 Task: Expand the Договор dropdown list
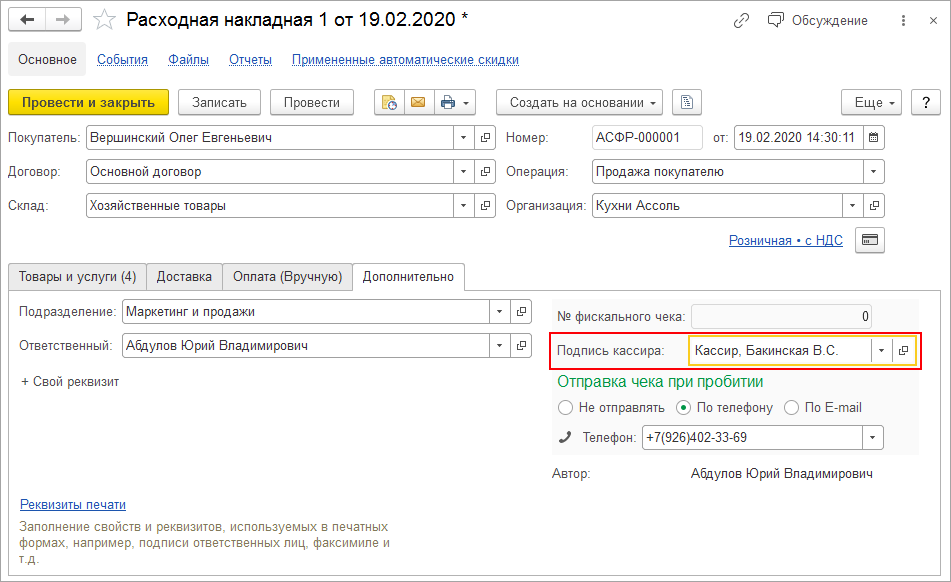463,172
